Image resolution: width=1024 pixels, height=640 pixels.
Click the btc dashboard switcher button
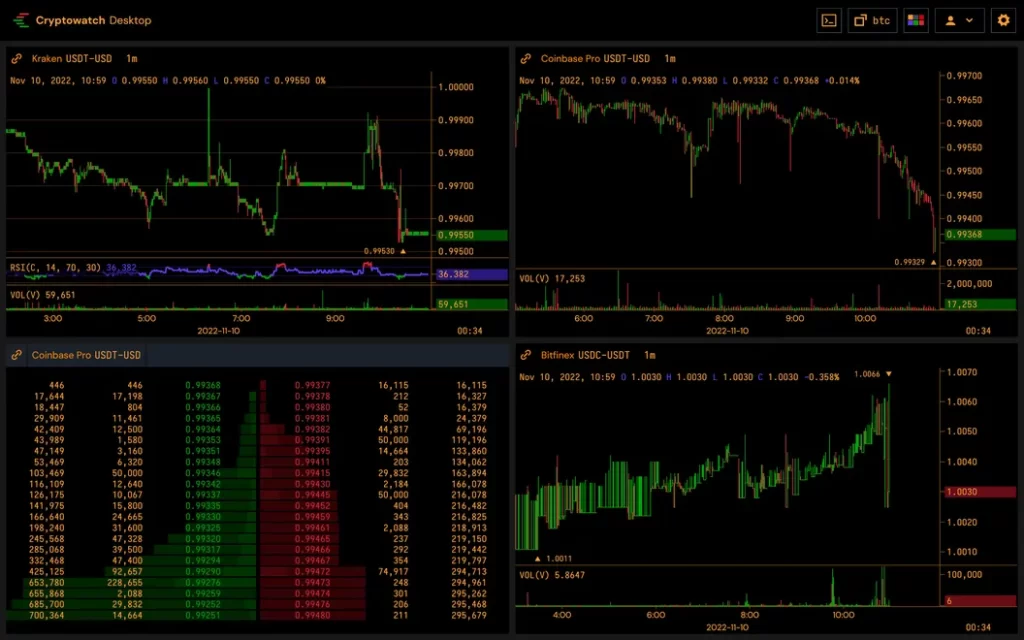(x=872, y=20)
